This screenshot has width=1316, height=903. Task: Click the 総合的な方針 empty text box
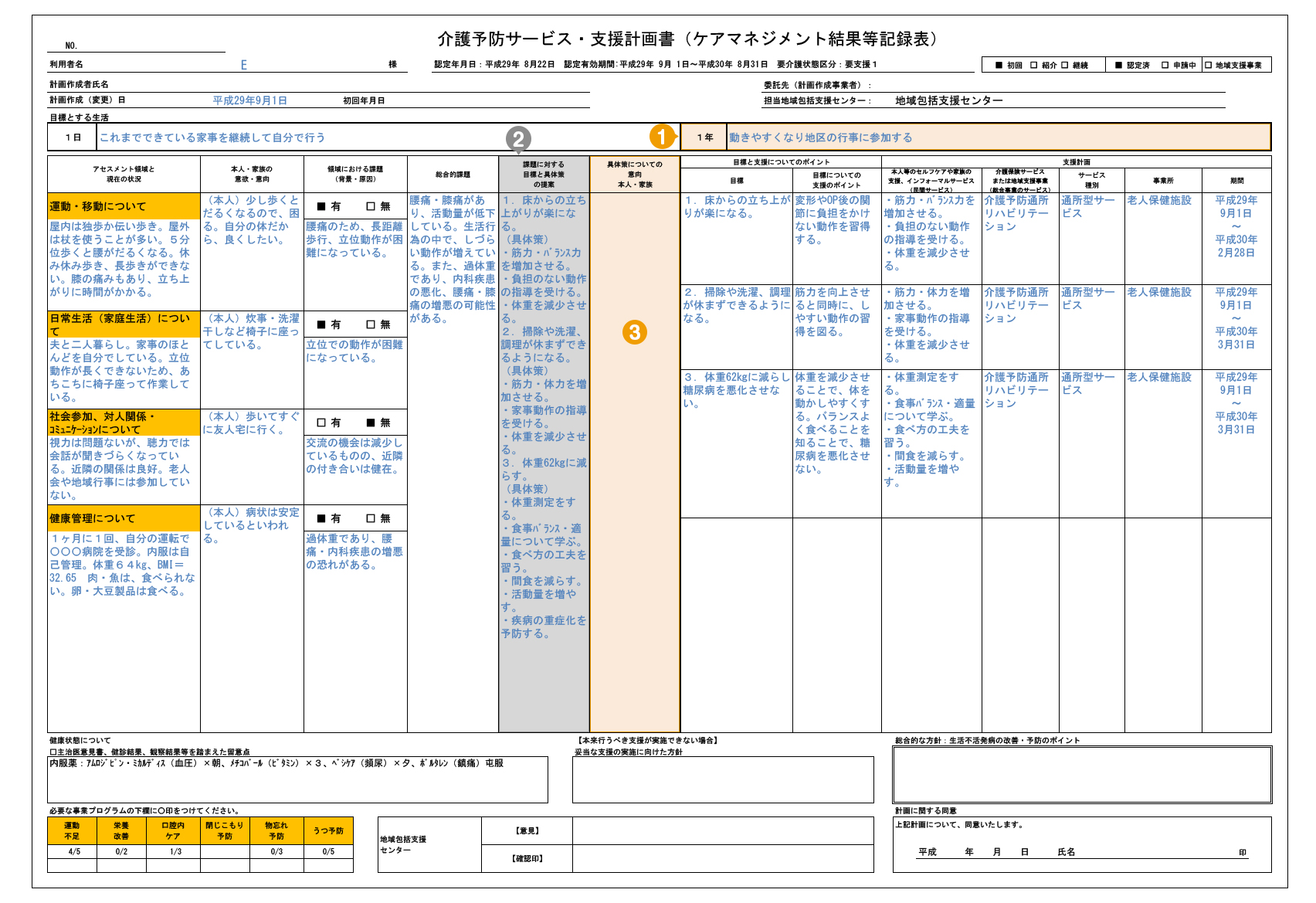coord(1082,776)
